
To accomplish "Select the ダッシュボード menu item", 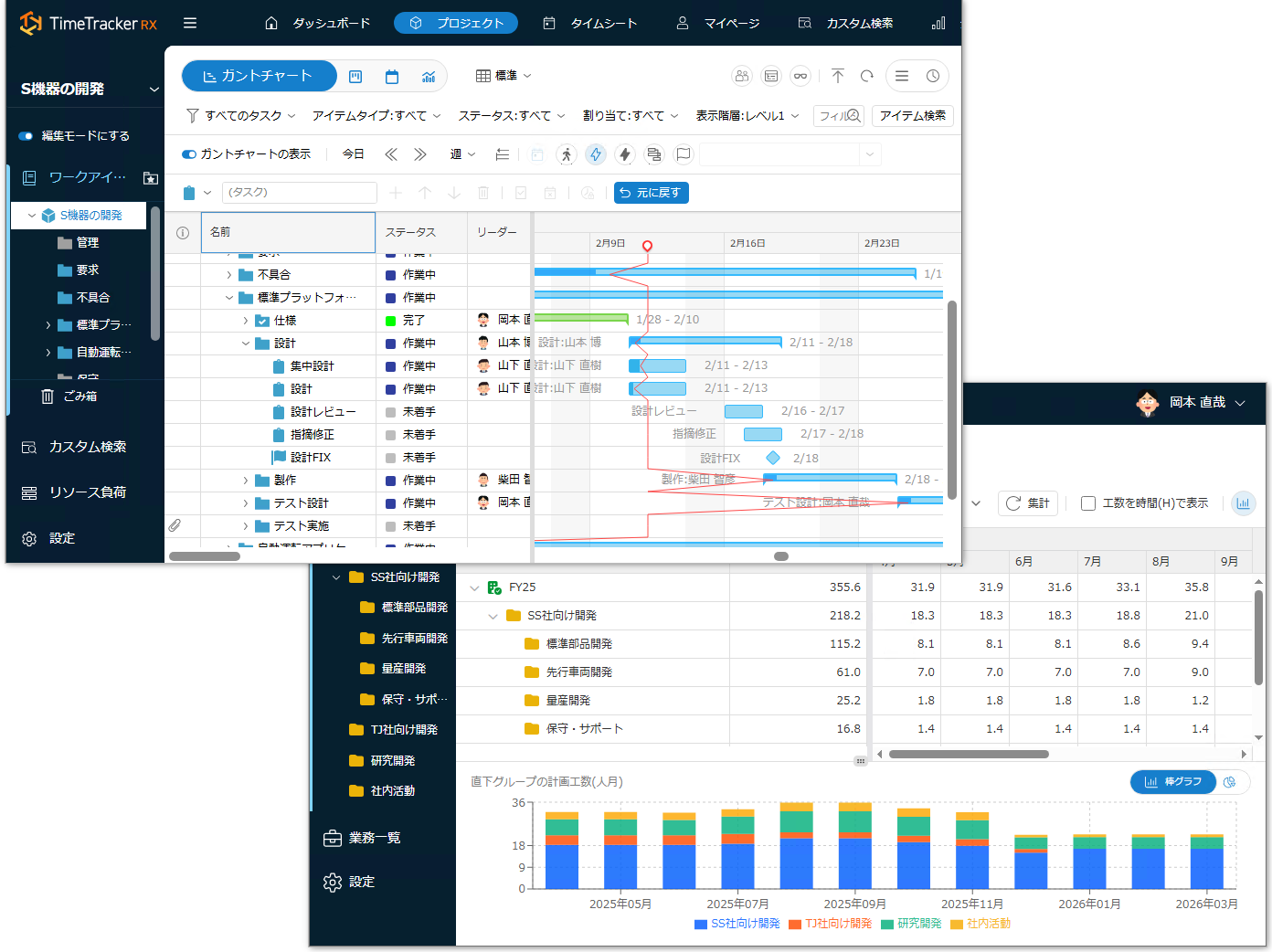I will pos(318,23).
